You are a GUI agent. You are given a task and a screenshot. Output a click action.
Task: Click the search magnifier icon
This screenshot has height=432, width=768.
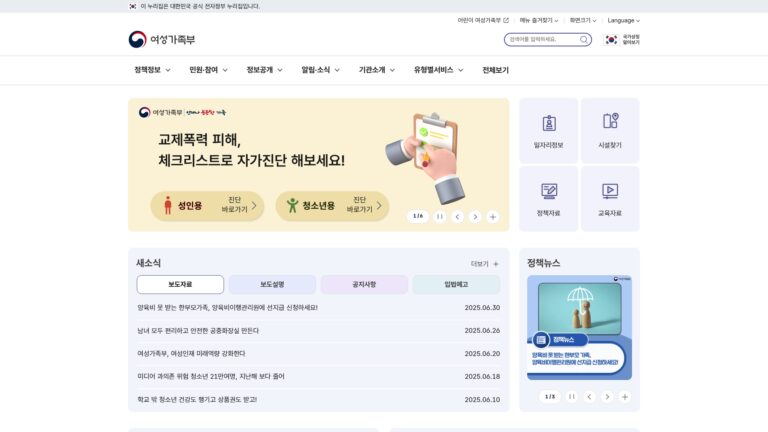(584, 40)
